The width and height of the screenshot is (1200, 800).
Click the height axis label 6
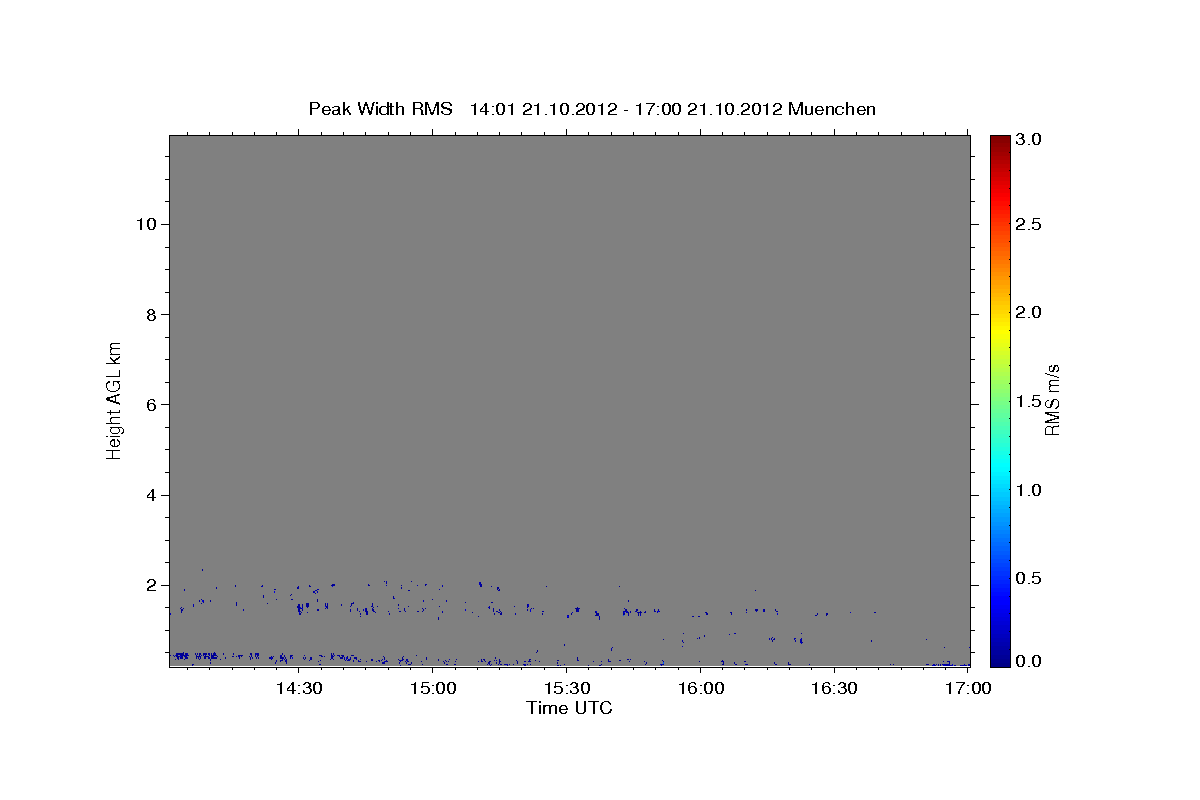coord(149,405)
